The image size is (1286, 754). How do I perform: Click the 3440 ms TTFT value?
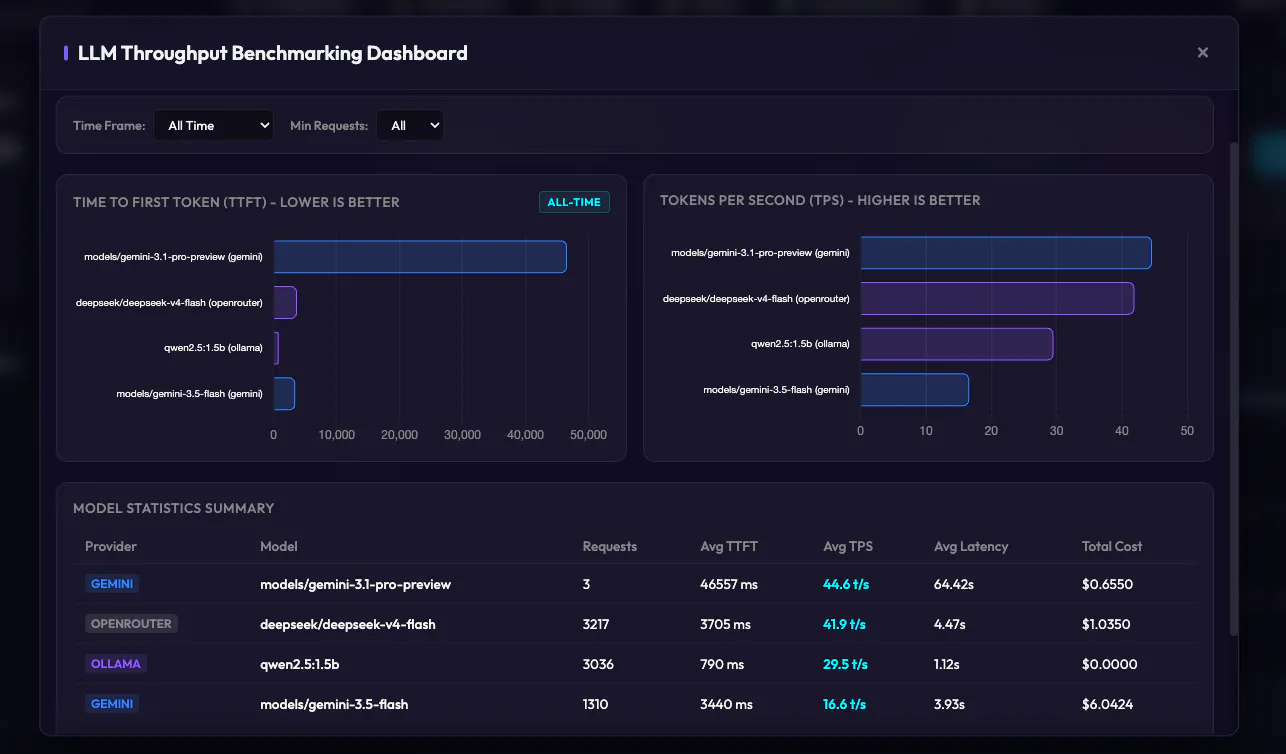pyautogui.click(x=726, y=704)
